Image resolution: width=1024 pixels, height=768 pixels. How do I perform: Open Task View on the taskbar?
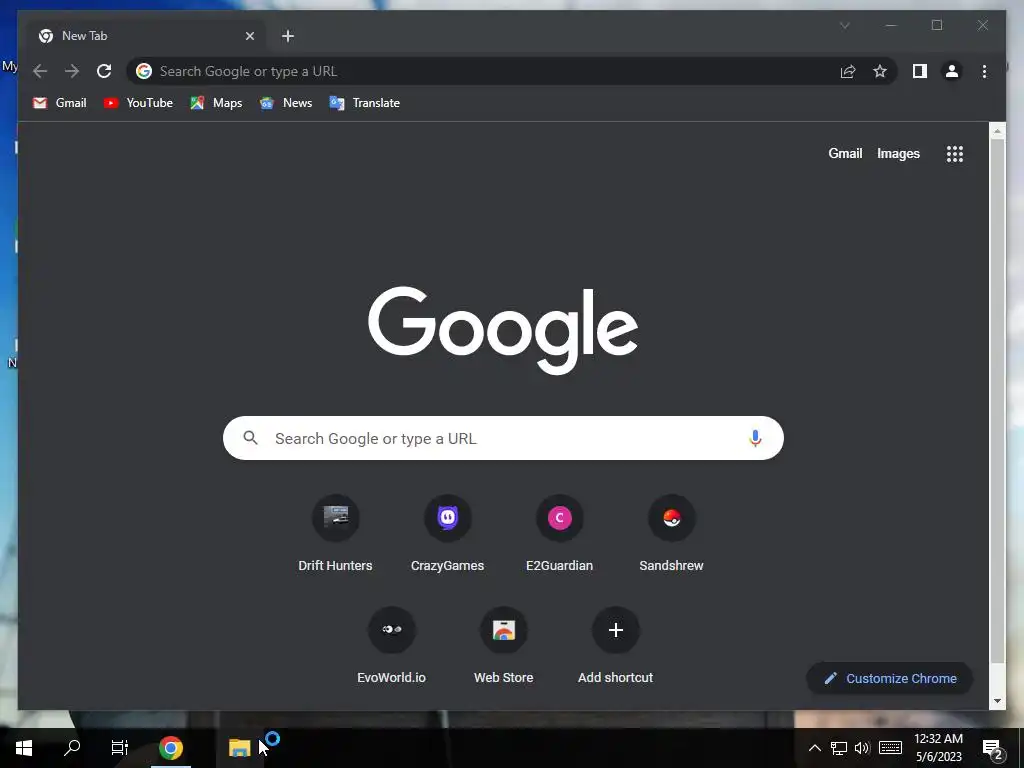coord(120,748)
